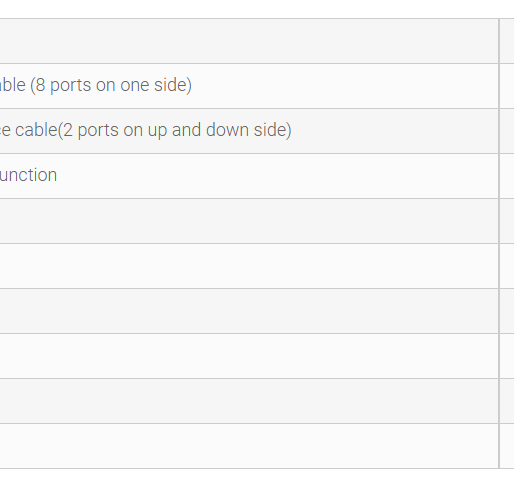Click the "(8 ports on one side)" cell
The height and width of the screenshot is (485, 514).
tap(249, 86)
